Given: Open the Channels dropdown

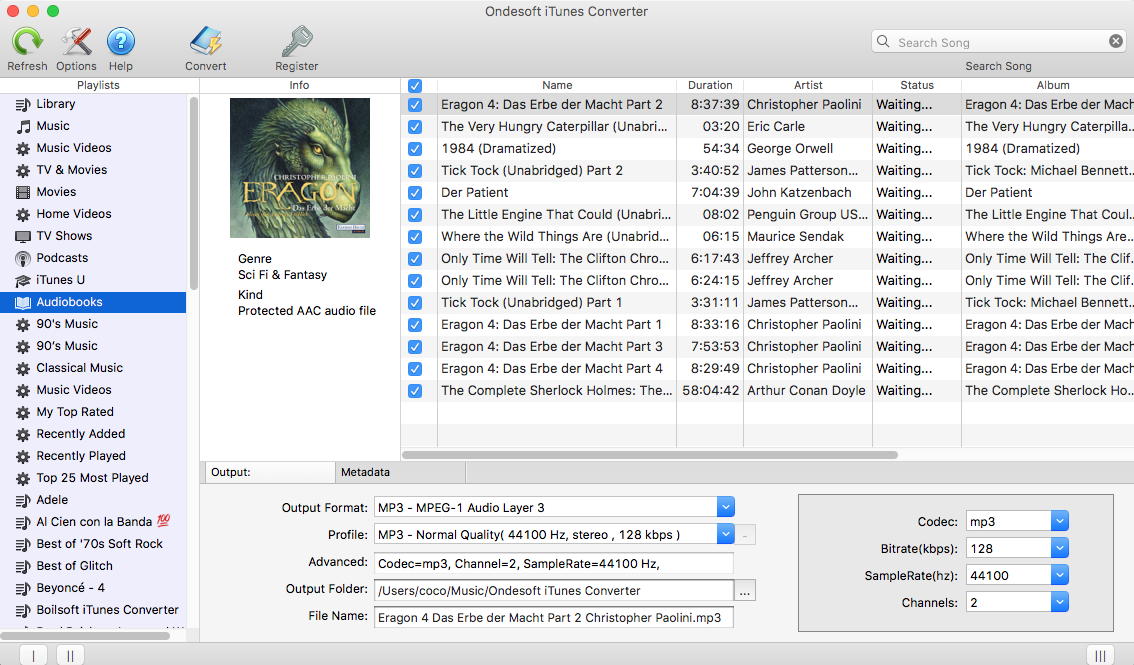Looking at the screenshot, I should click(x=1060, y=602).
